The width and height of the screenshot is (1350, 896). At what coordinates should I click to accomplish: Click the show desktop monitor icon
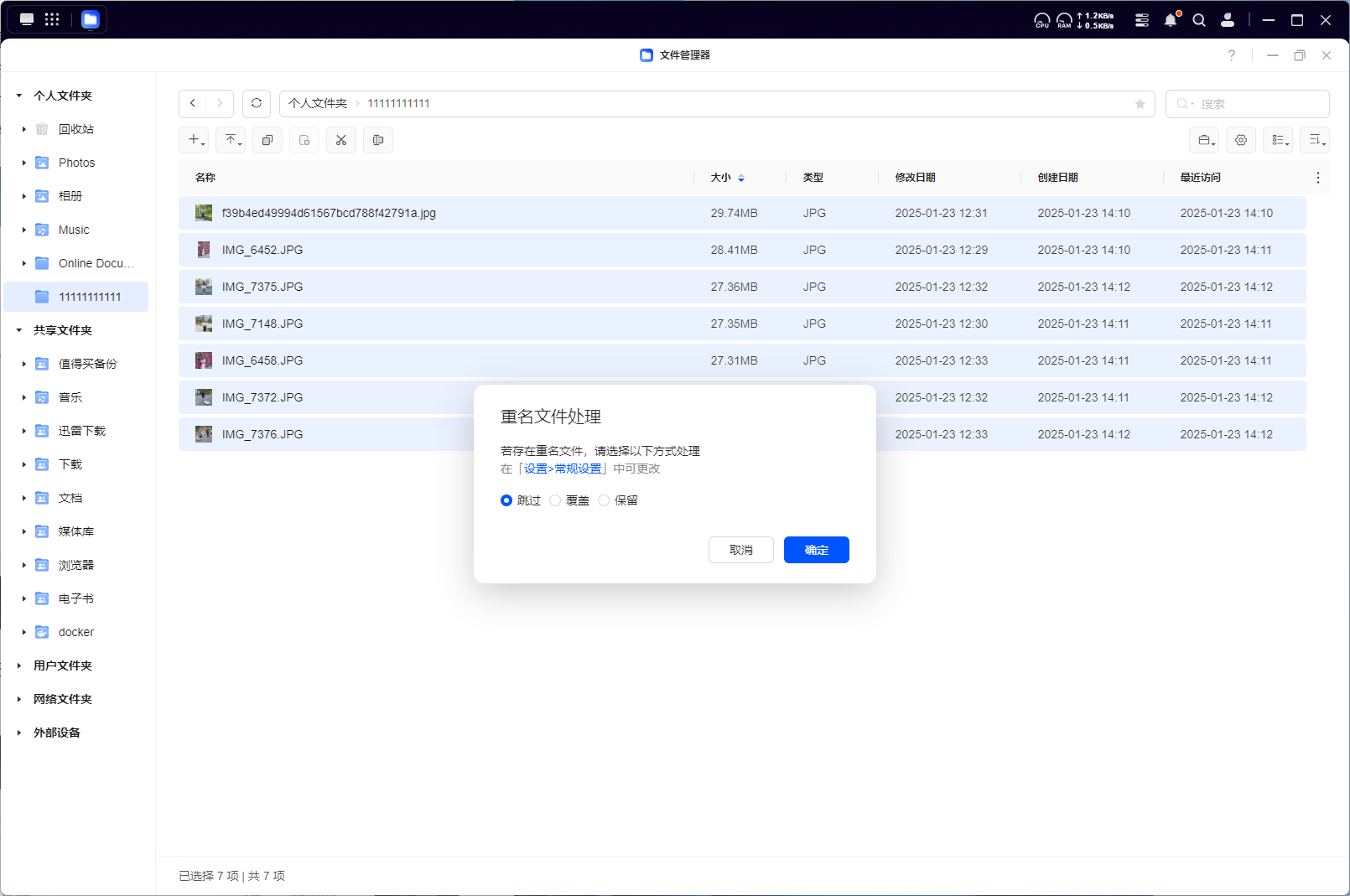click(27, 19)
